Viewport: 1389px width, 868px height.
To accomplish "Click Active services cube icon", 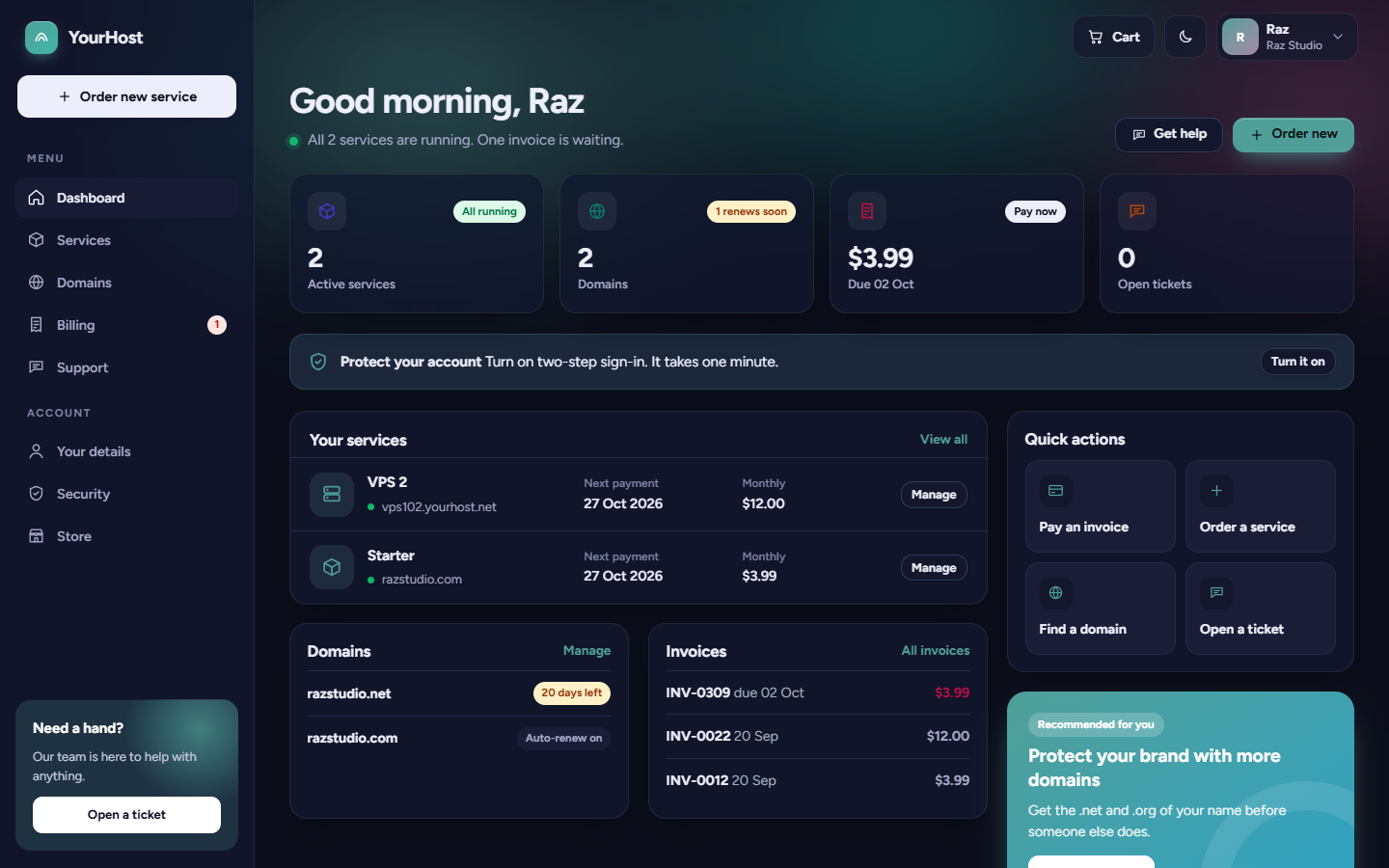I will 327,211.
